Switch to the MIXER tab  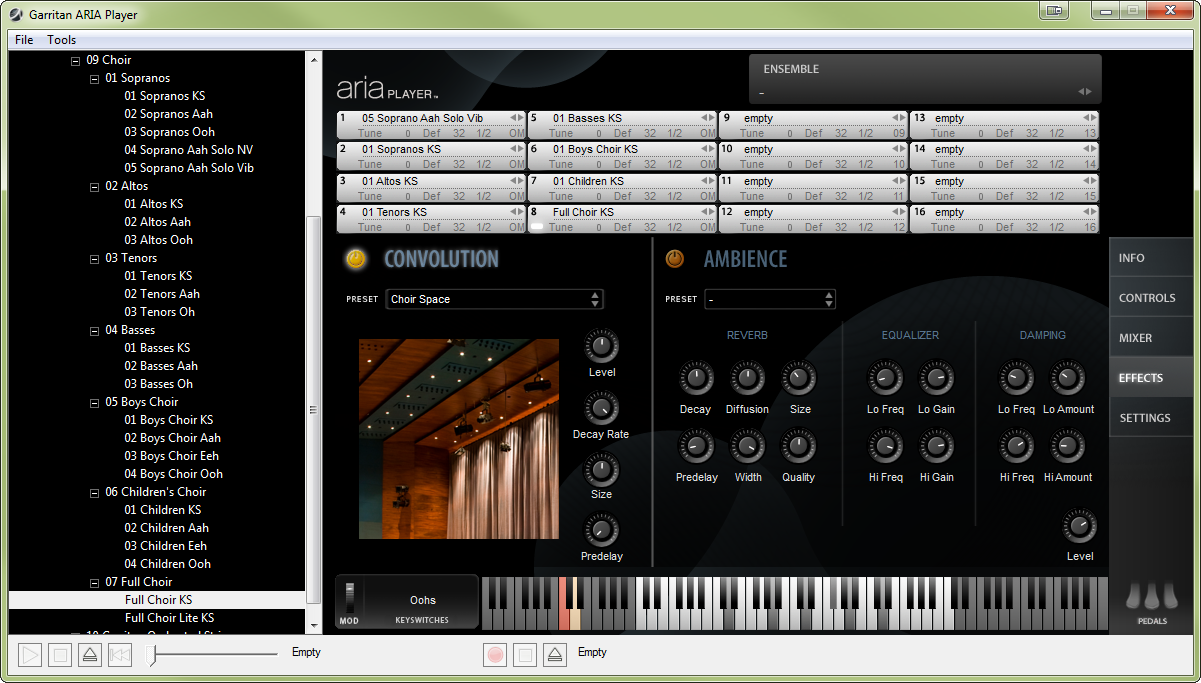(1151, 338)
